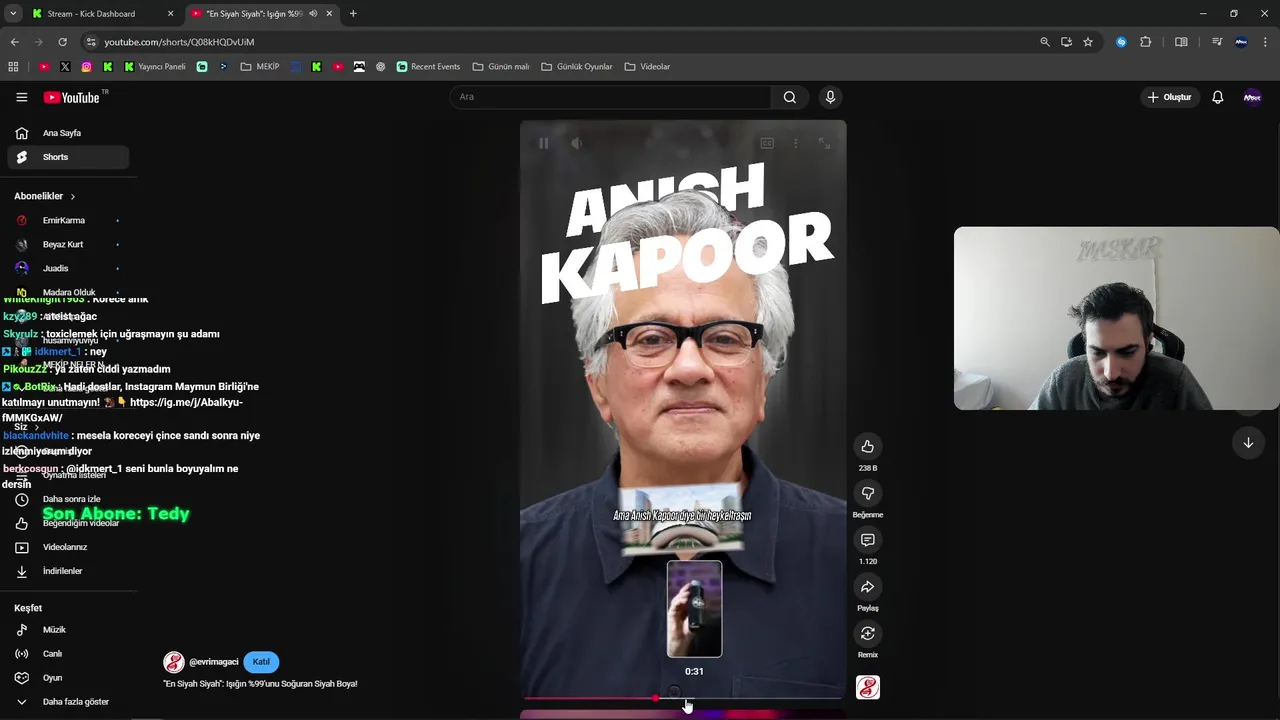Open the evrimagaci channel avatar
1280x720 pixels.
coord(174,662)
